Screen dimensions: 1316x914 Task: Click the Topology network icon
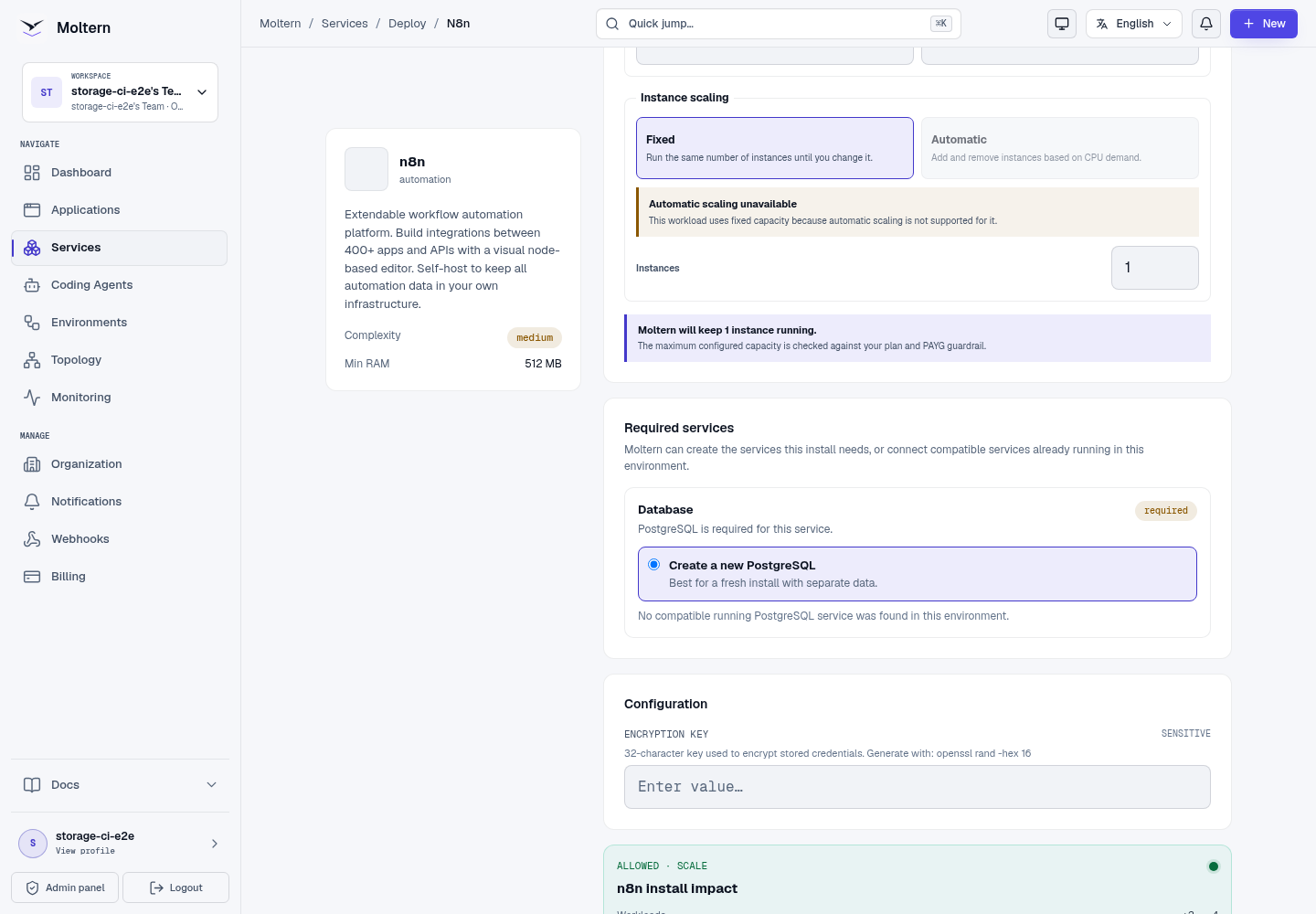point(32,360)
